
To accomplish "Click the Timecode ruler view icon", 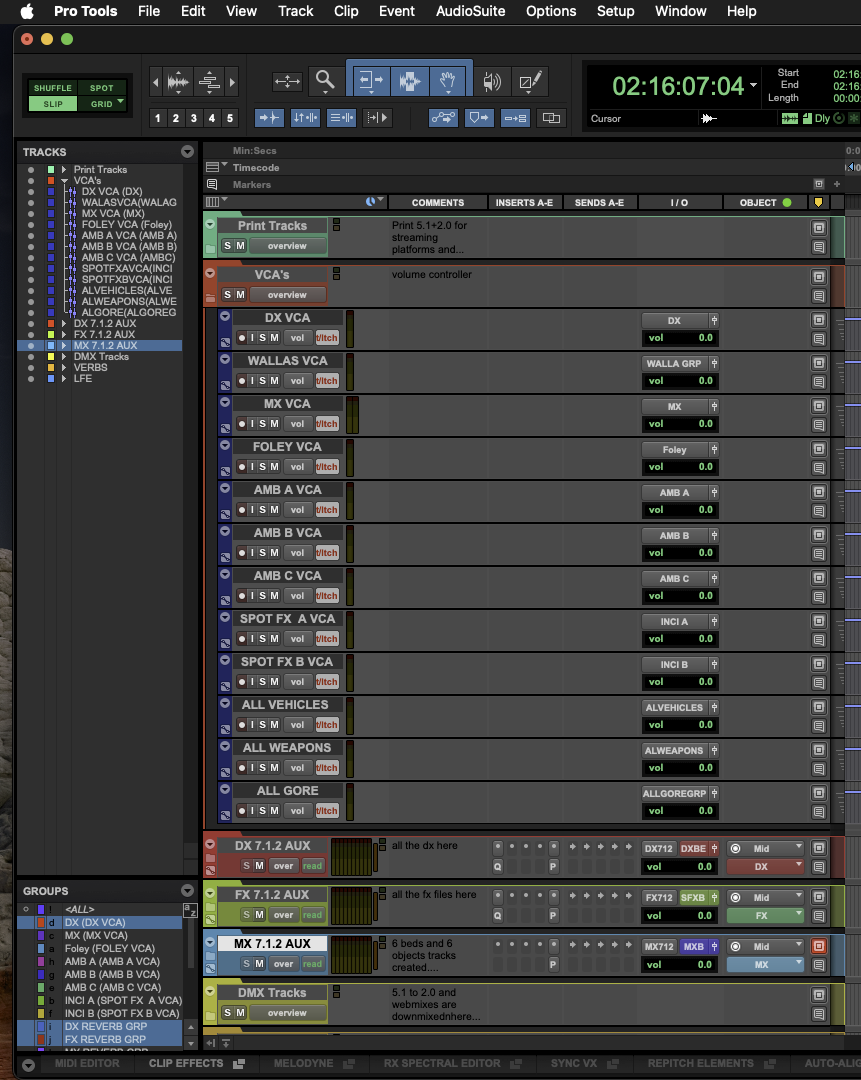I will tap(212, 167).
